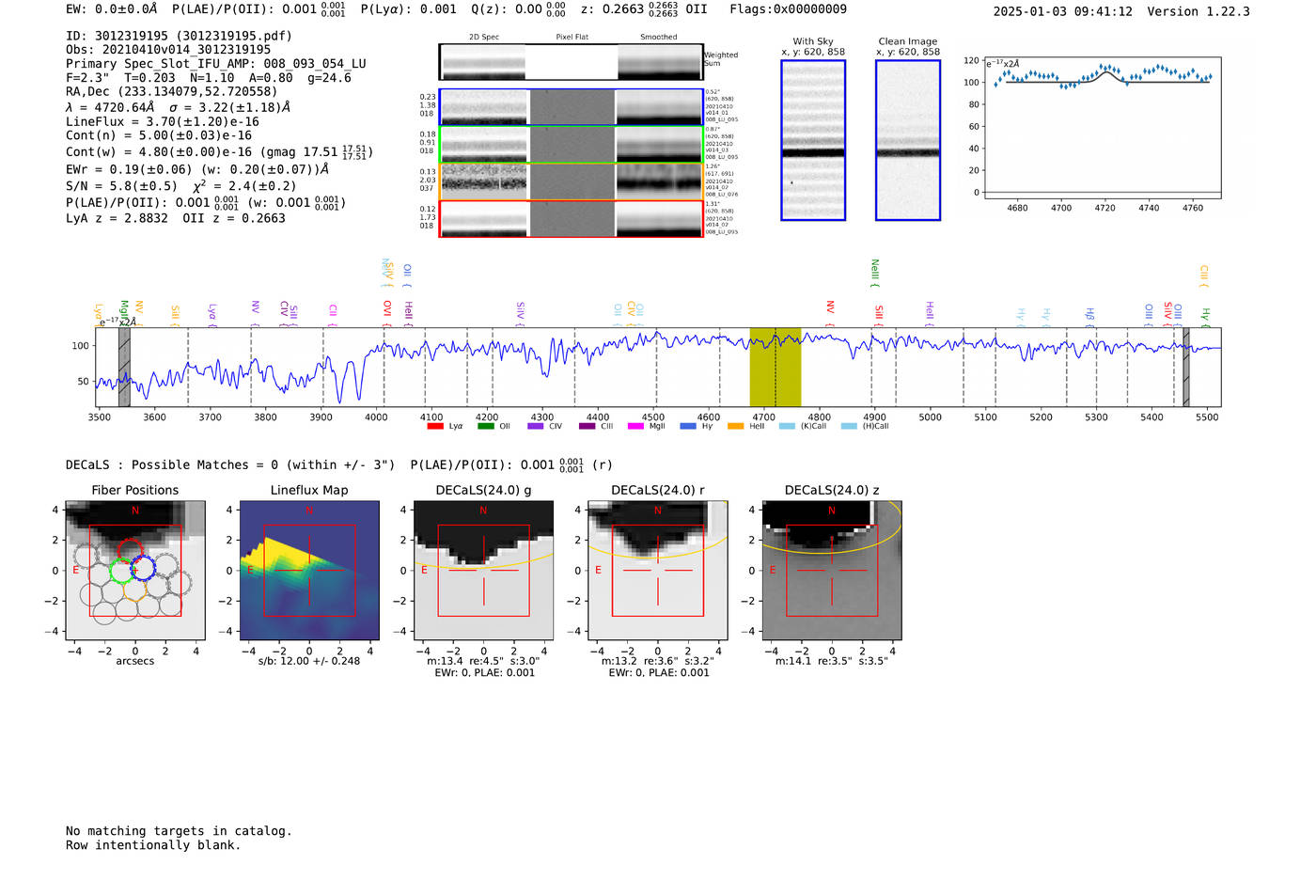The width and height of the screenshot is (1316, 896).
Task: Click the orange-bordered 2D spectrum row
Action: (571, 181)
